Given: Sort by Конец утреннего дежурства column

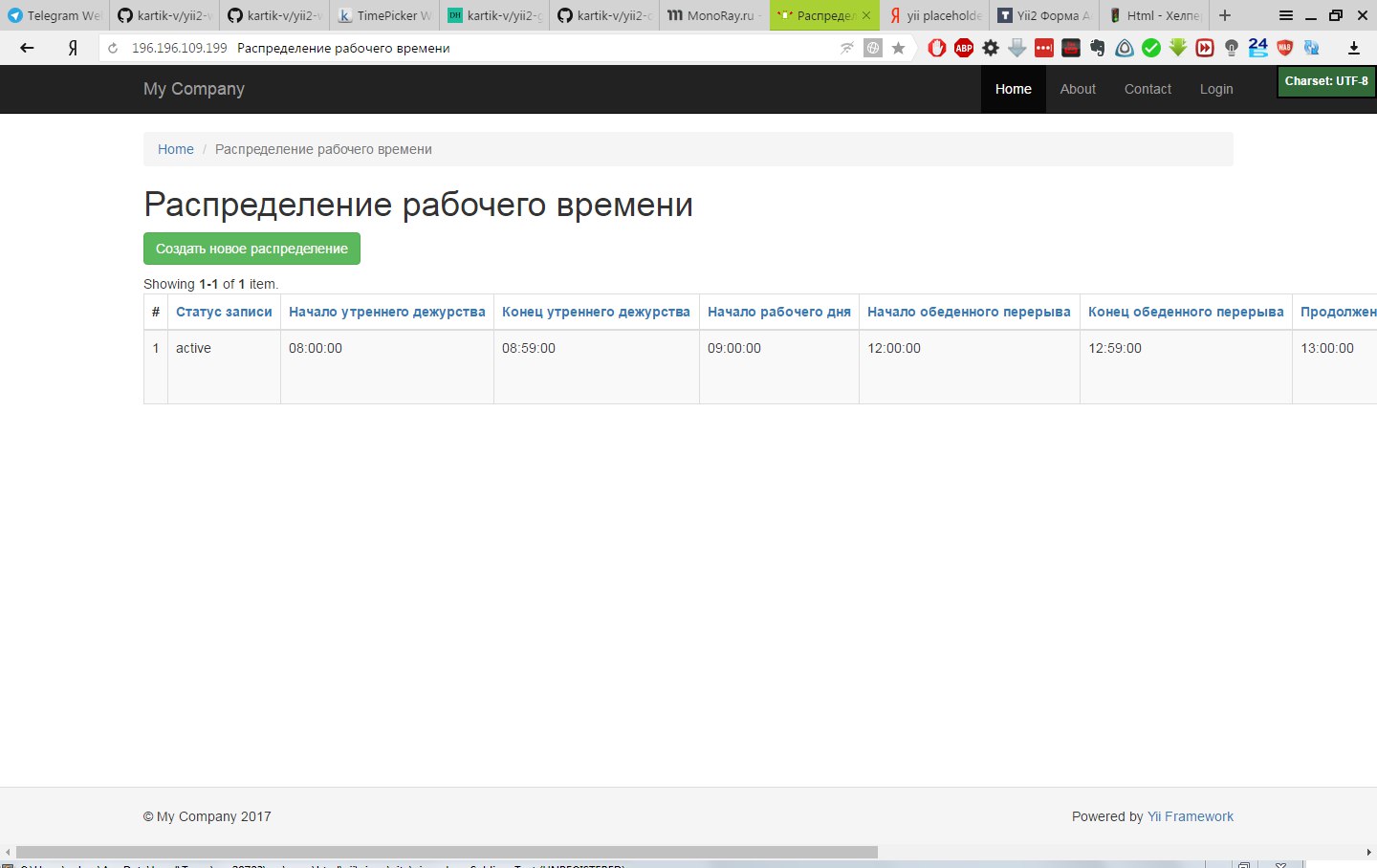Looking at the screenshot, I should click(596, 312).
